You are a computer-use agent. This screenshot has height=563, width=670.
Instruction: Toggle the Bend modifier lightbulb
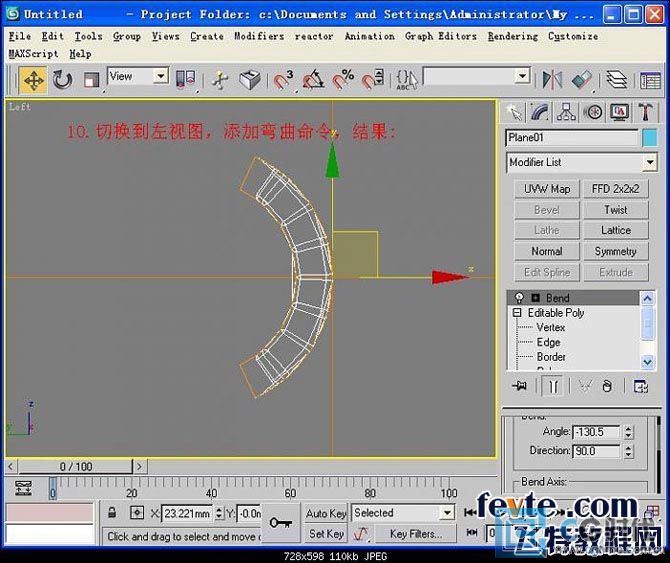pyautogui.click(x=519, y=298)
